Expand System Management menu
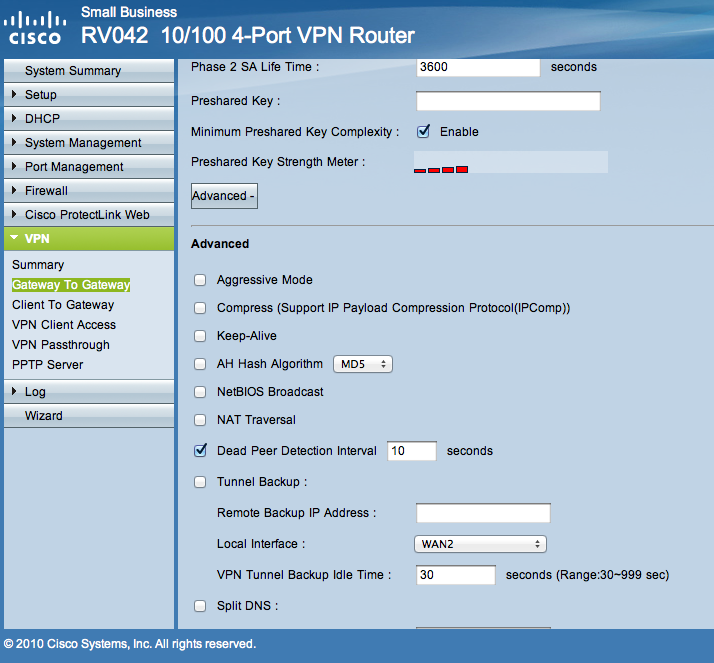 point(89,143)
